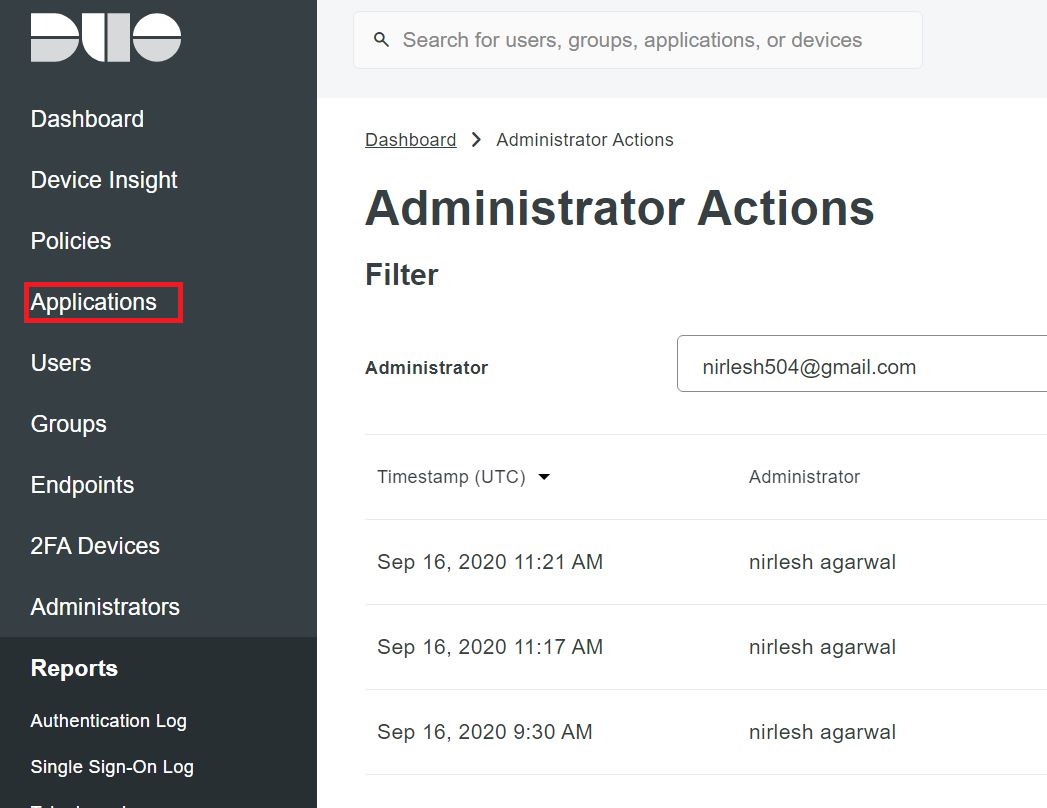Open 2FA Devices in the sidebar
This screenshot has height=808, width=1047.
[x=95, y=546]
